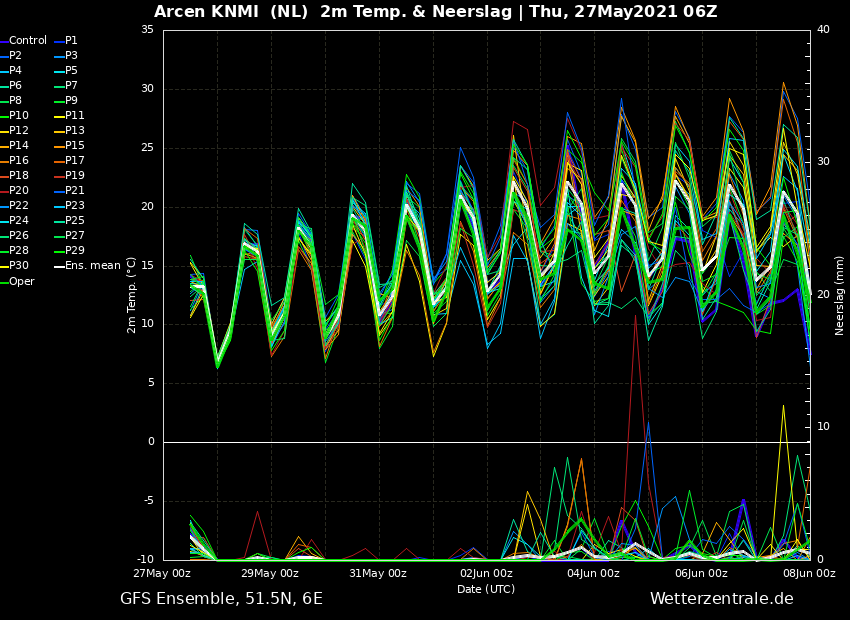850x620 pixels.
Task: Select the P15 orange legend entry
Action: [x=70, y=145]
